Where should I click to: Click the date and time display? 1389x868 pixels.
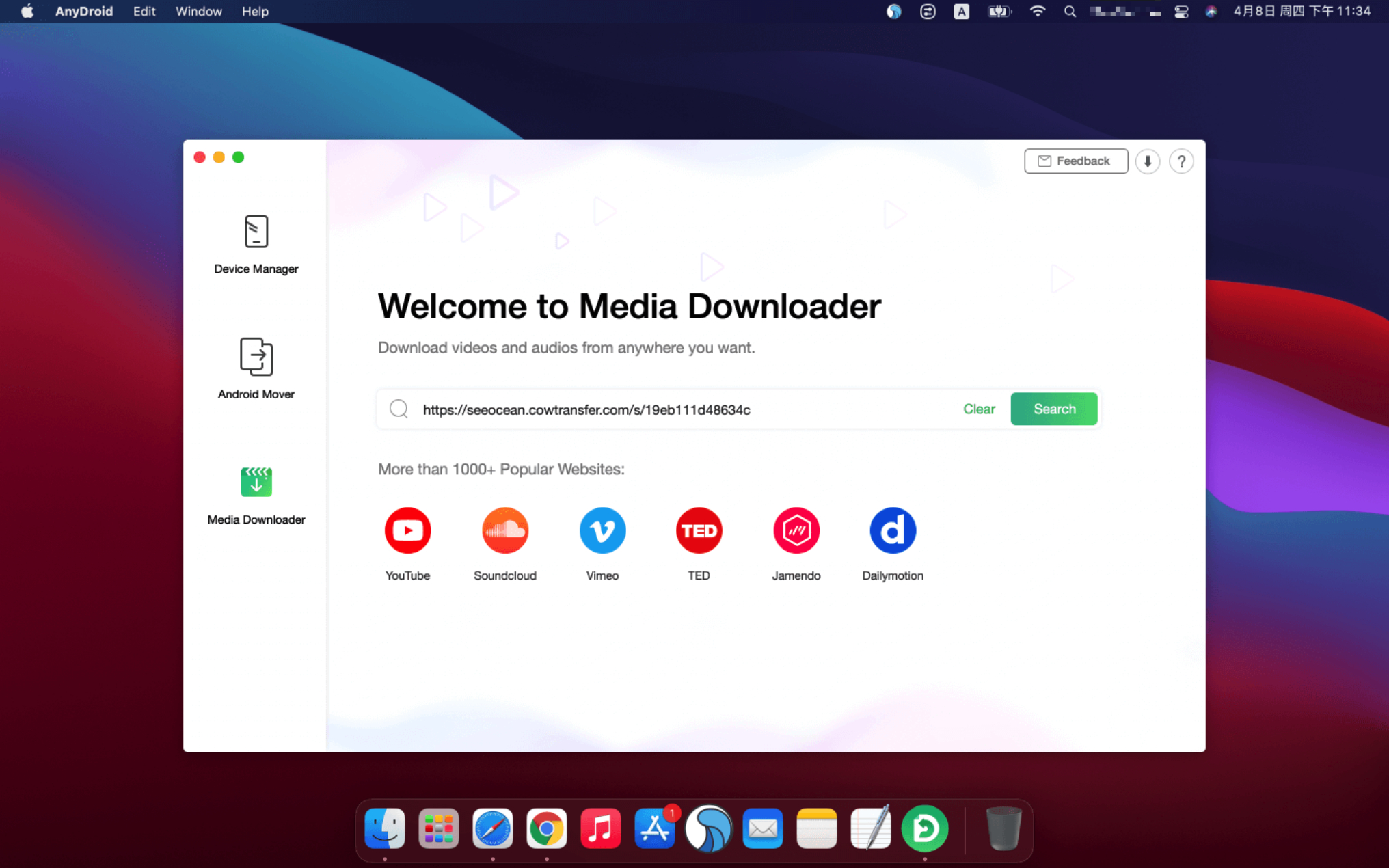click(1302, 11)
